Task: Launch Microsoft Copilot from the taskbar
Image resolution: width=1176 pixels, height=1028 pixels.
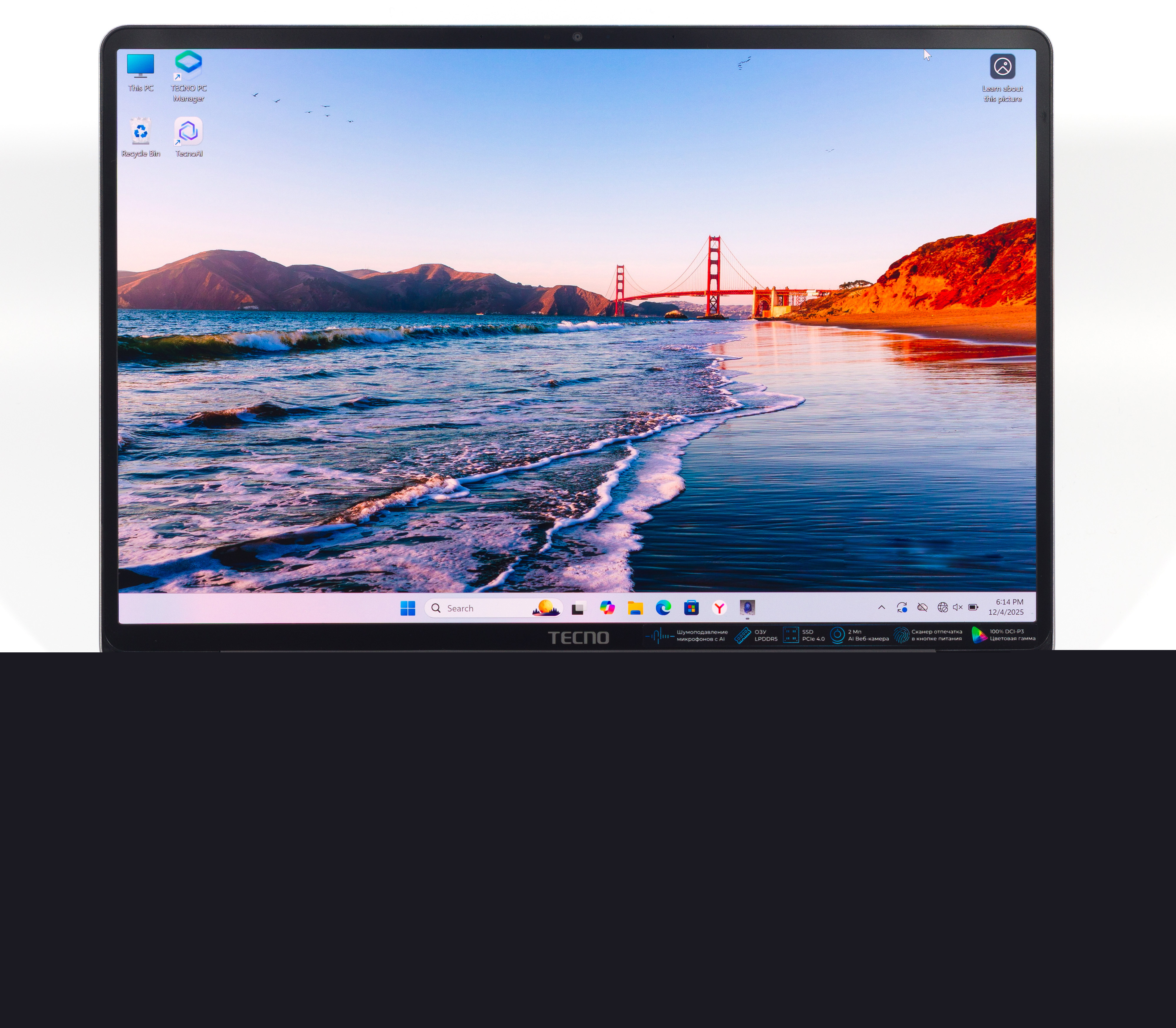Action: [607, 608]
